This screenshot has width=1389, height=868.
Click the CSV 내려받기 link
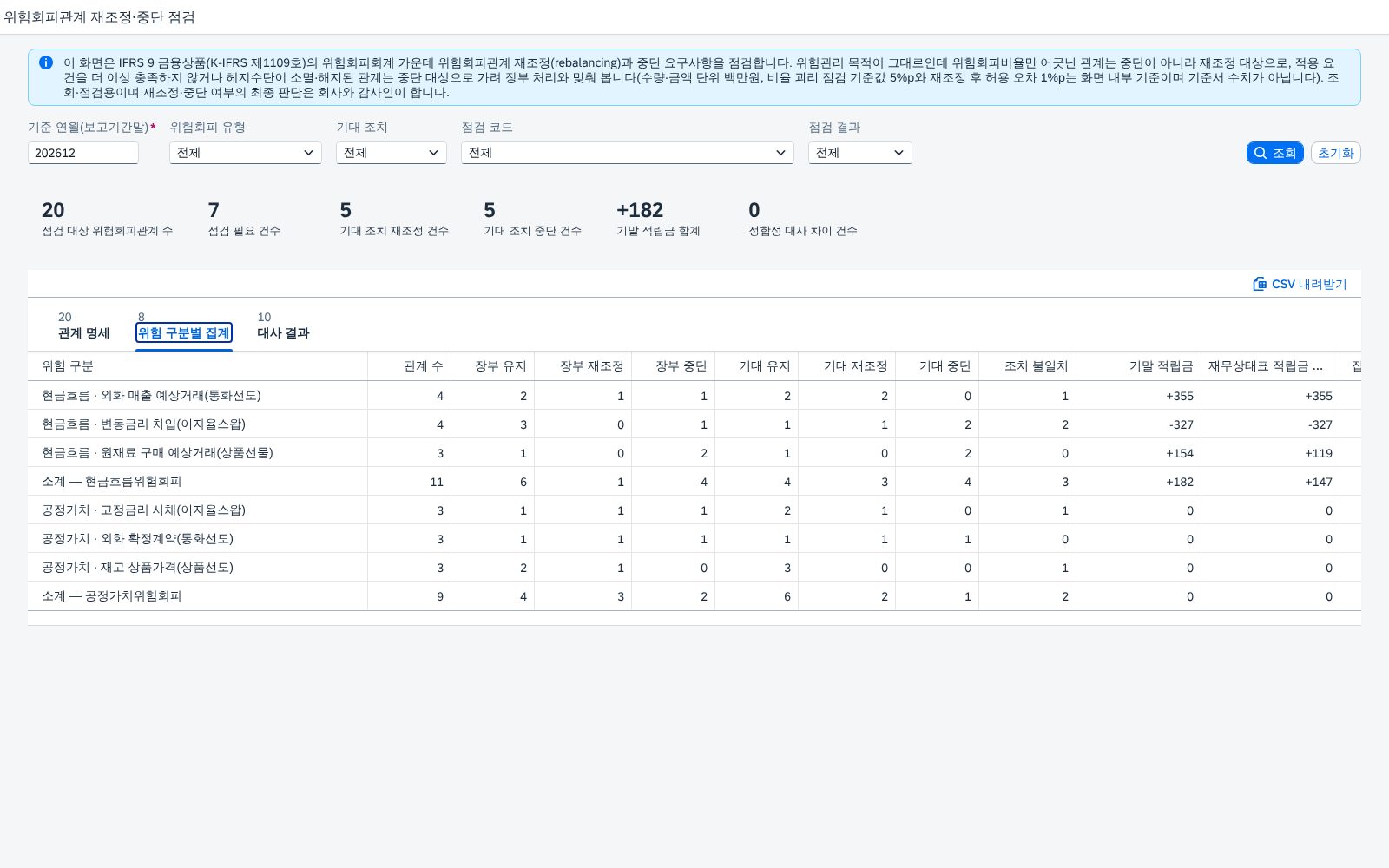1300,284
